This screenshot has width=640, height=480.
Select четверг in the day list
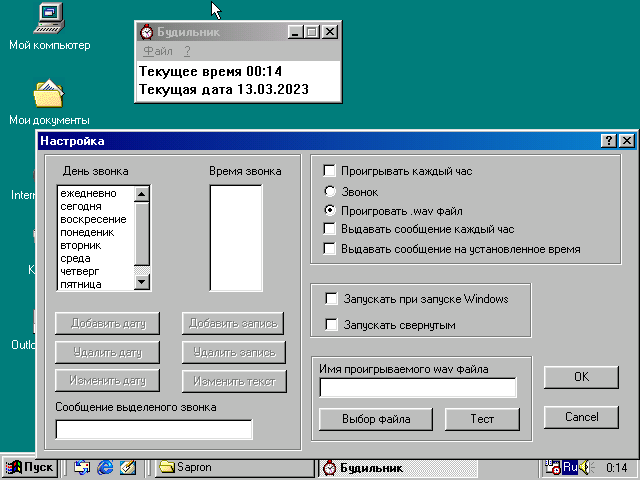click(96, 271)
